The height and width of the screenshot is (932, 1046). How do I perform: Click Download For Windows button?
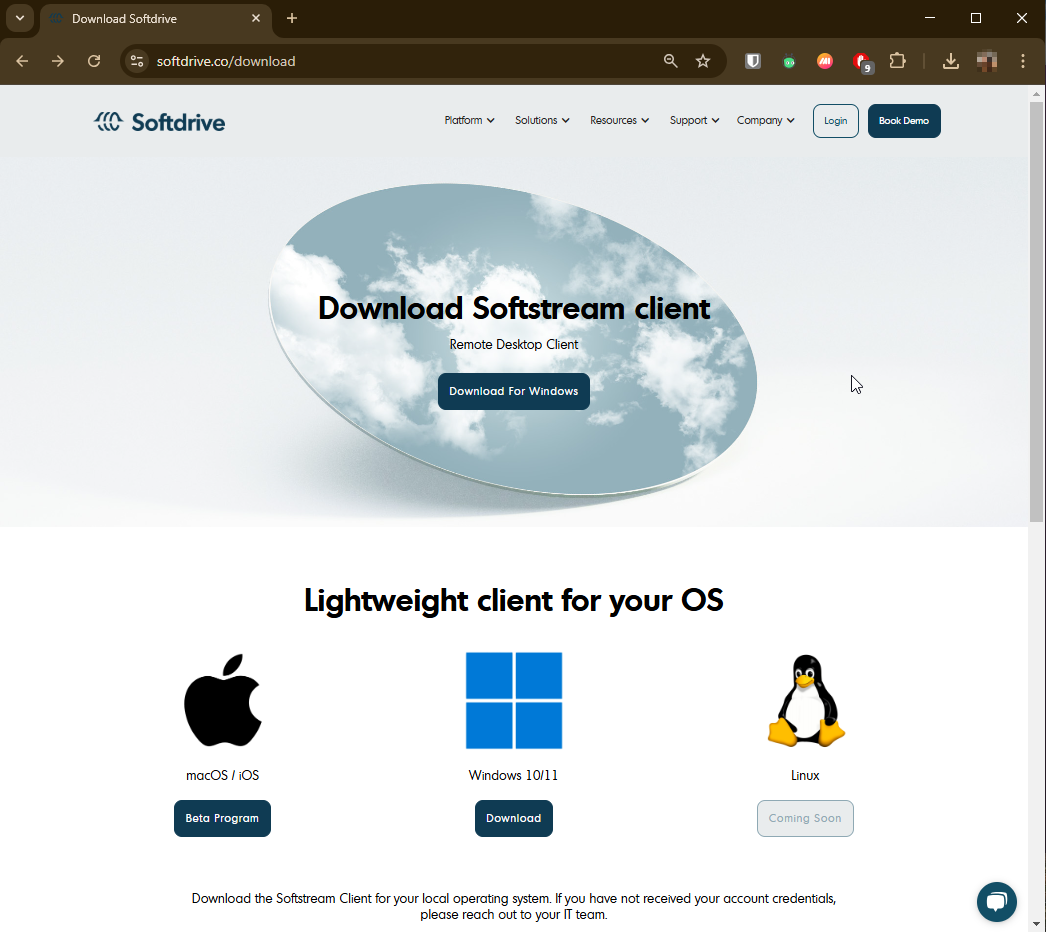click(514, 391)
